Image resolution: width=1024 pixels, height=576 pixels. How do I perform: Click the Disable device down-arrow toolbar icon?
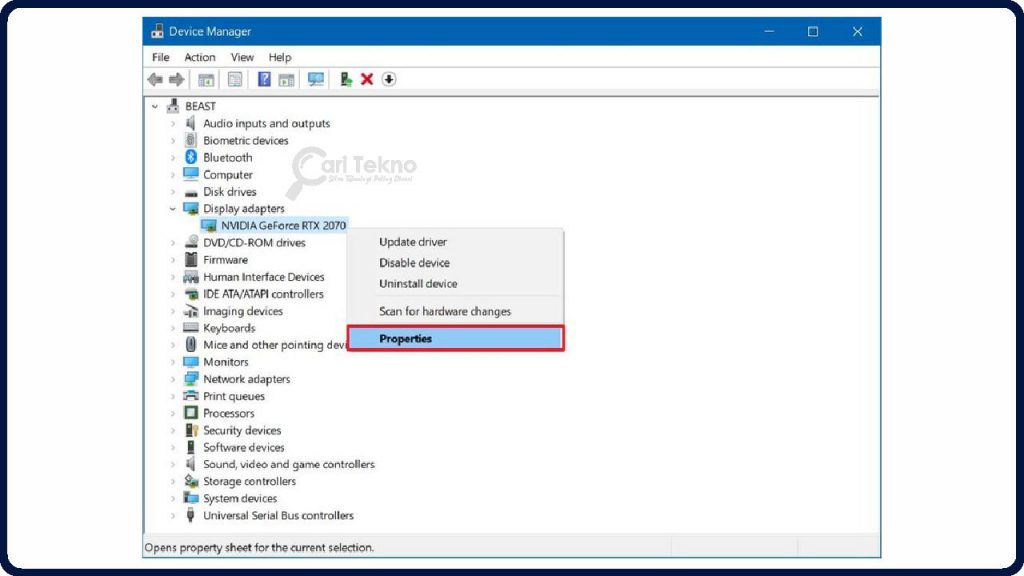389,79
